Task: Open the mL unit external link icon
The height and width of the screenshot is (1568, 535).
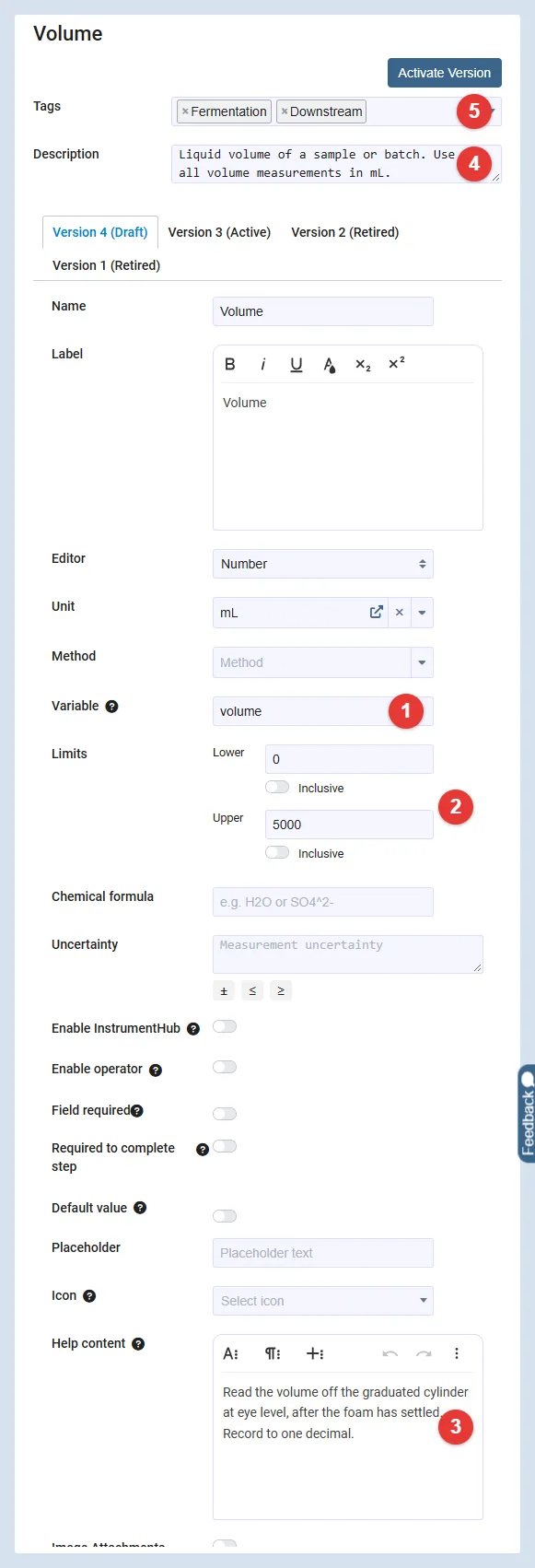Action: (x=377, y=612)
